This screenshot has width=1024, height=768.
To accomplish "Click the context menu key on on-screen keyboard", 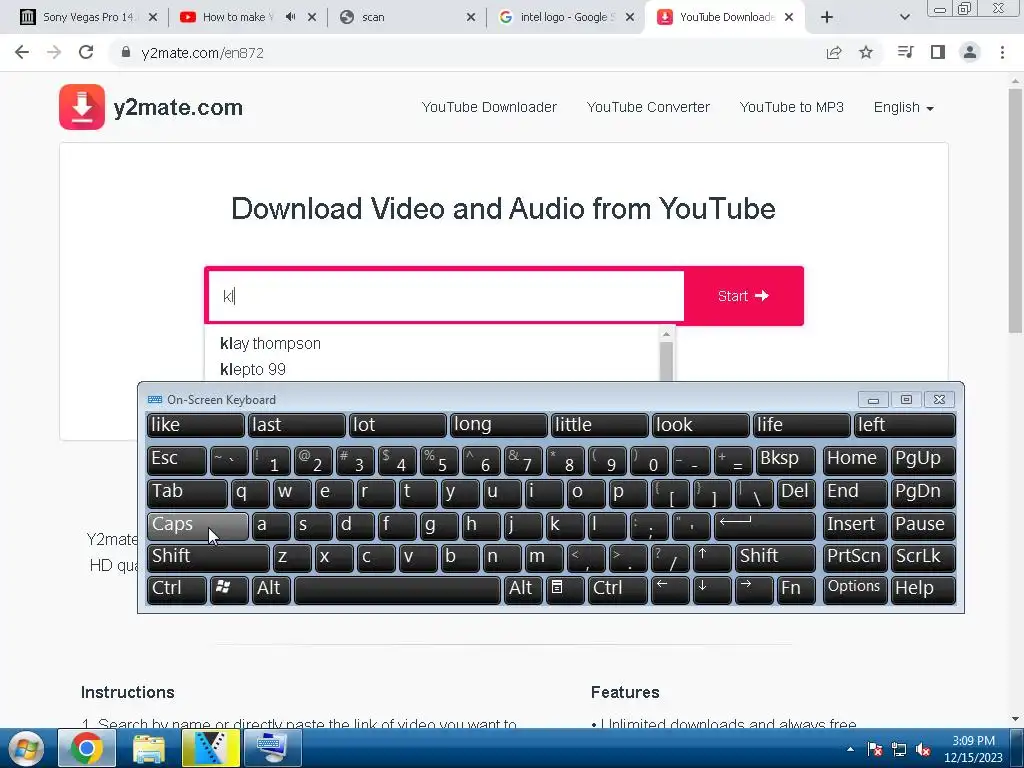I will click(565, 588).
